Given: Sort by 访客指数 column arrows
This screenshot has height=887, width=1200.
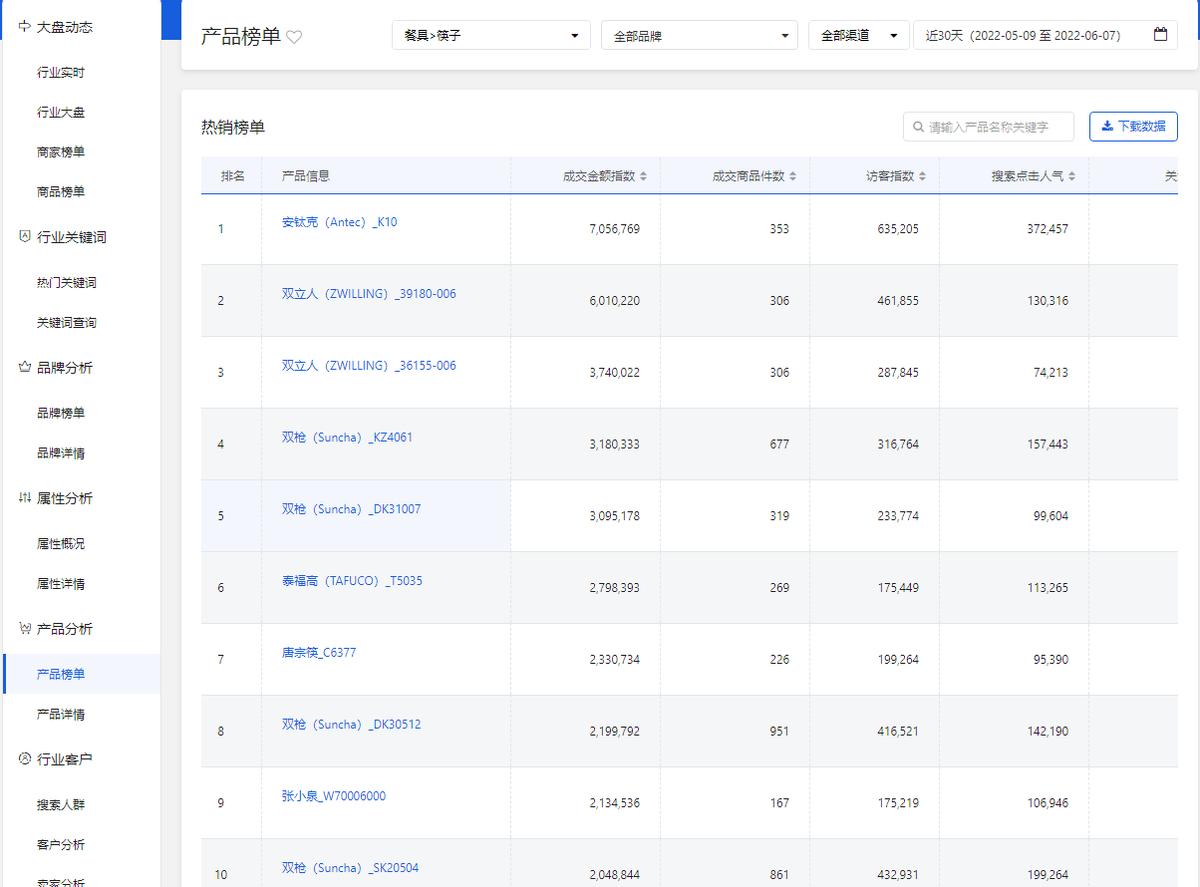Looking at the screenshot, I should tap(922, 177).
